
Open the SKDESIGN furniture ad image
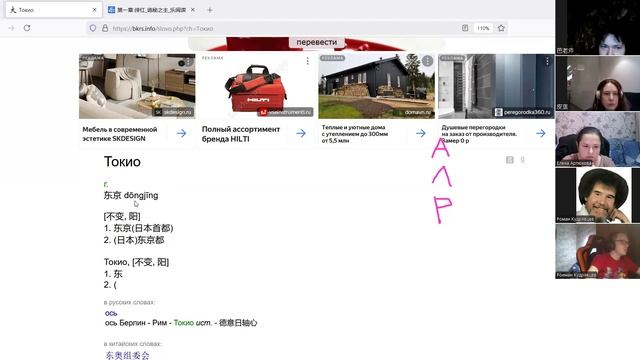137,86
